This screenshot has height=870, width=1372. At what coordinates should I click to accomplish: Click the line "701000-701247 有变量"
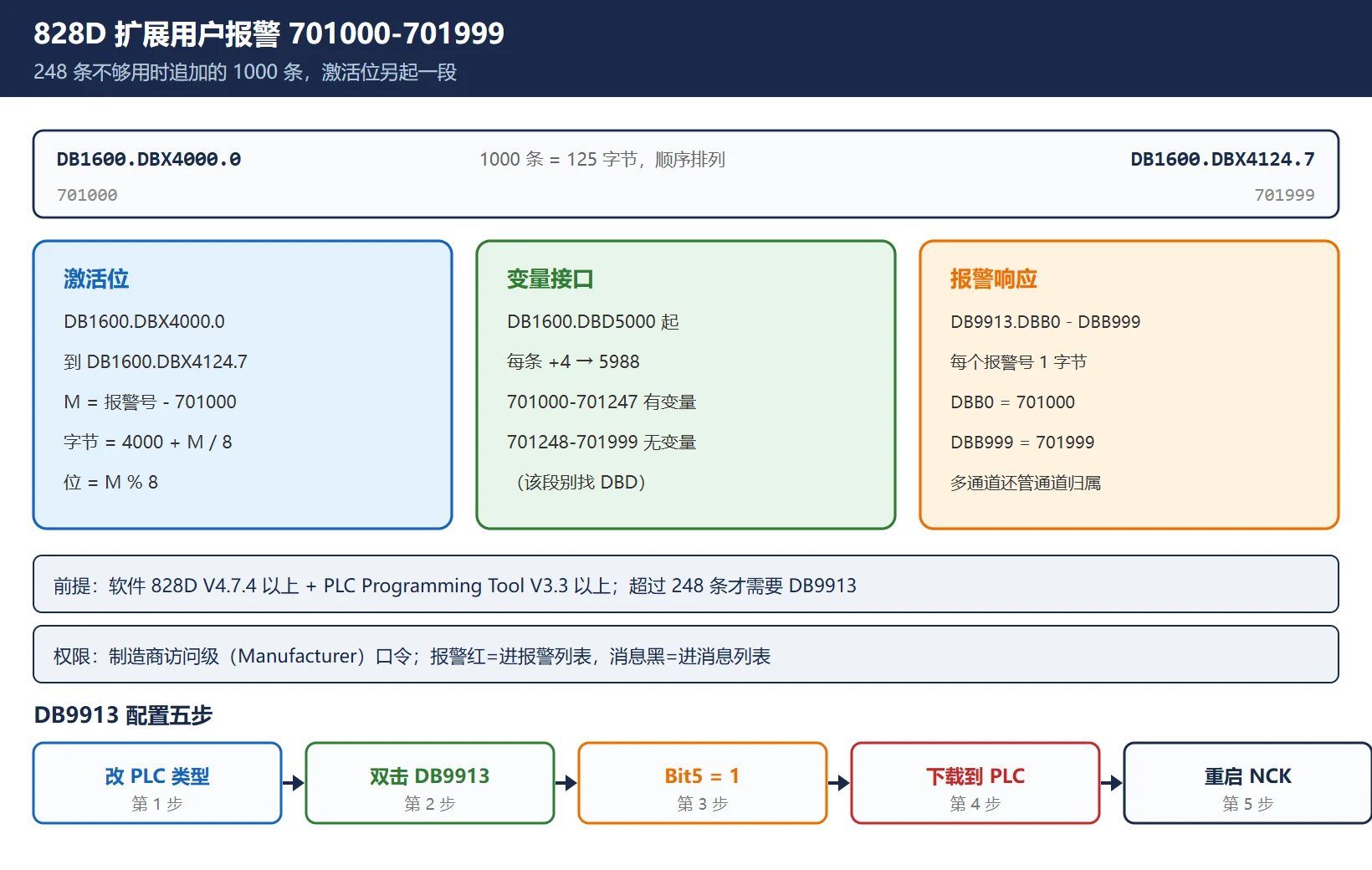[x=602, y=402]
